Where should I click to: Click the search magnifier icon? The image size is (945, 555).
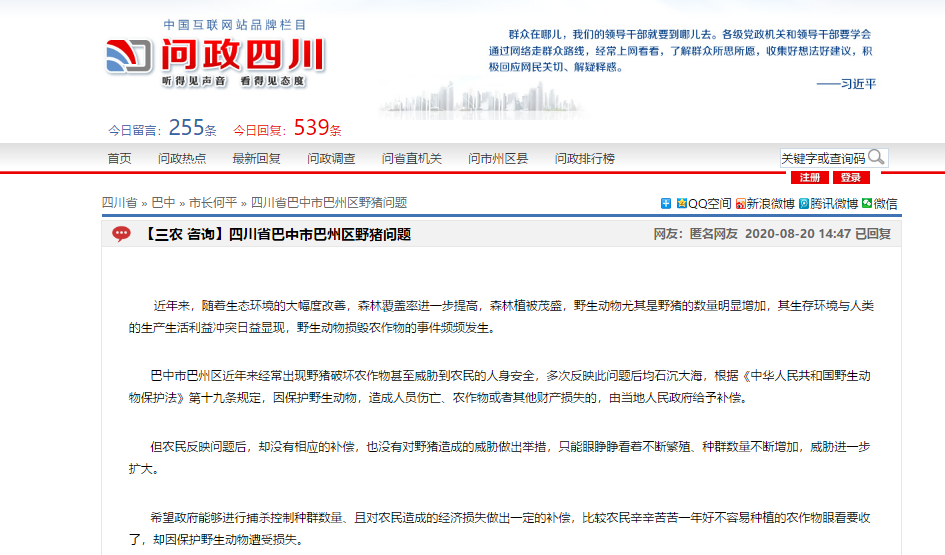tap(876, 157)
